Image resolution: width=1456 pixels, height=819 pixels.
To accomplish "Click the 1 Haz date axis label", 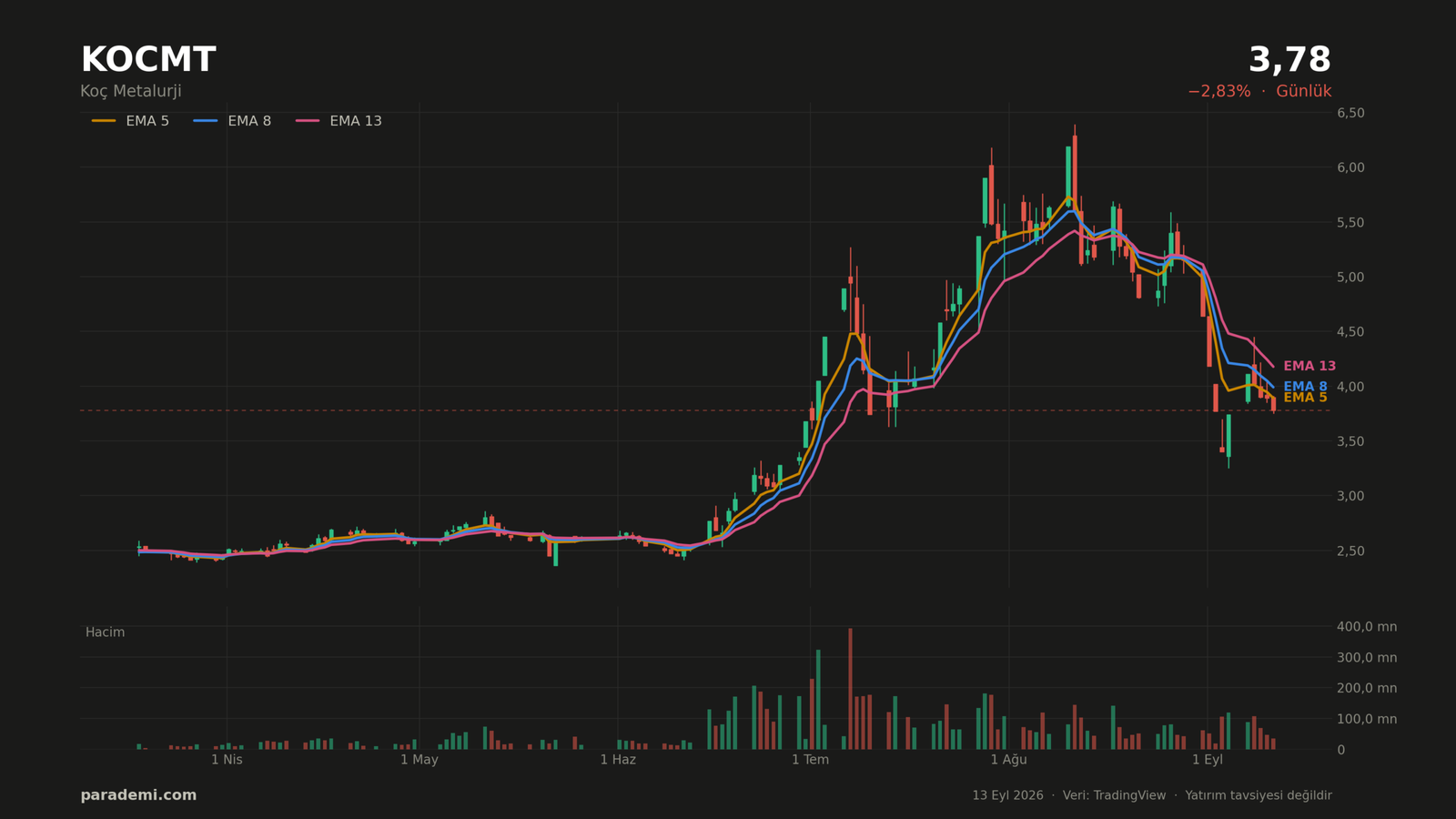I will (618, 760).
